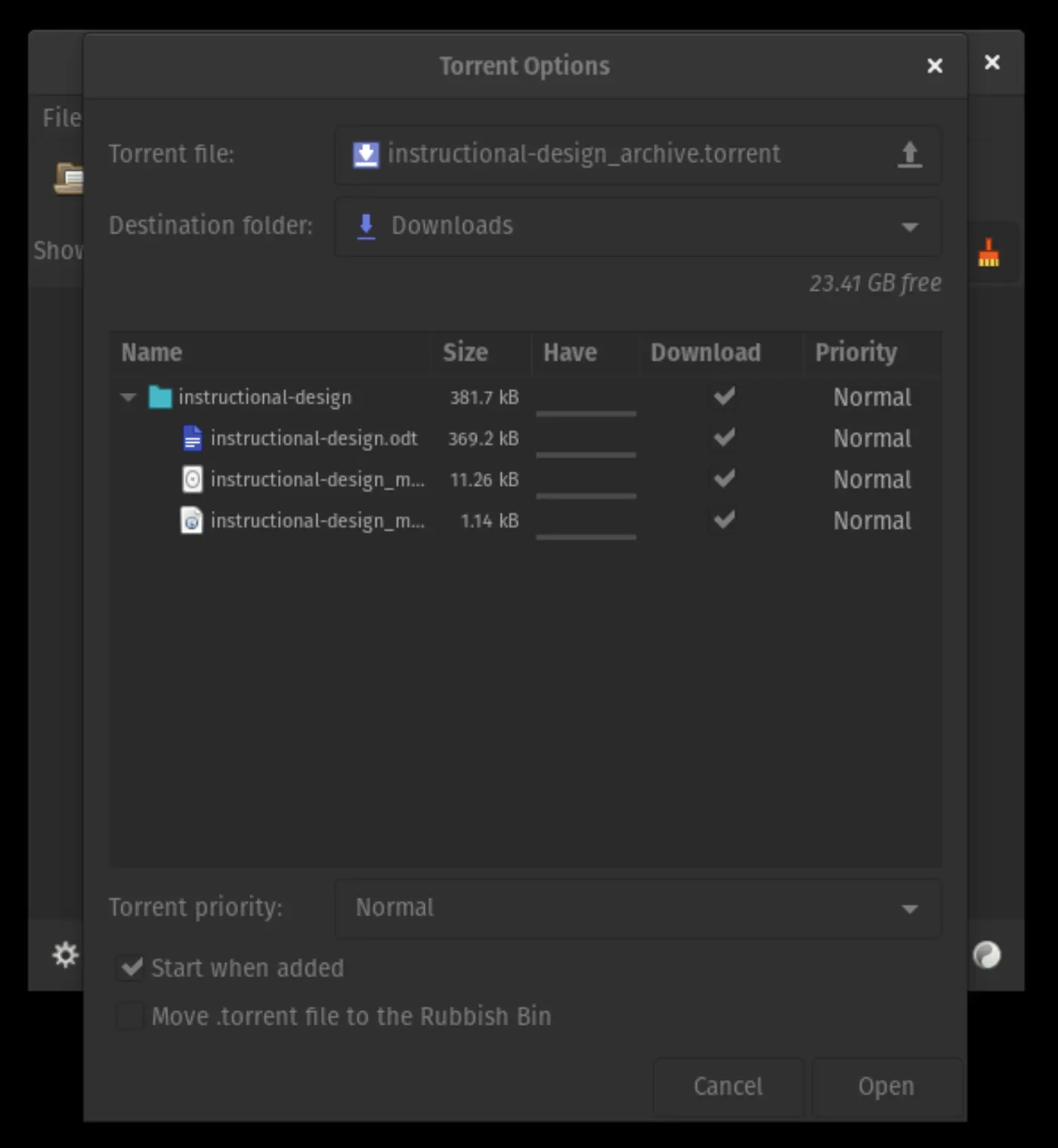Screen dimensions: 1058x1148
Task: Sort by the Name column header
Action: [x=271, y=353]
